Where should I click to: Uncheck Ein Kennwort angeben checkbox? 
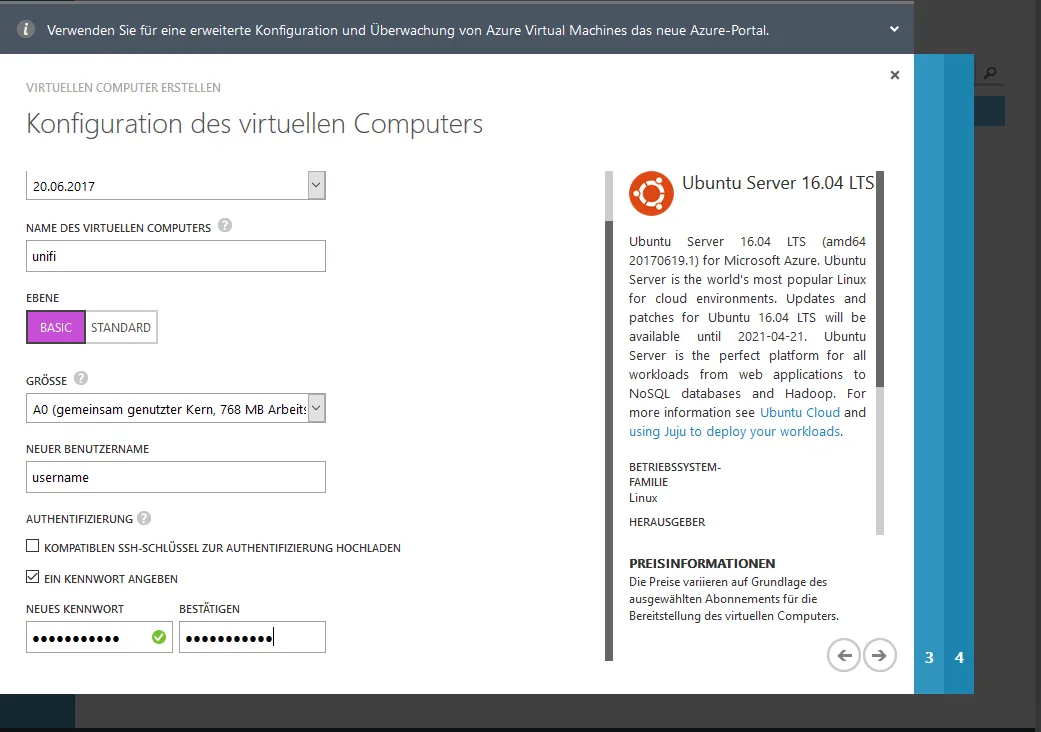point(33,577)
